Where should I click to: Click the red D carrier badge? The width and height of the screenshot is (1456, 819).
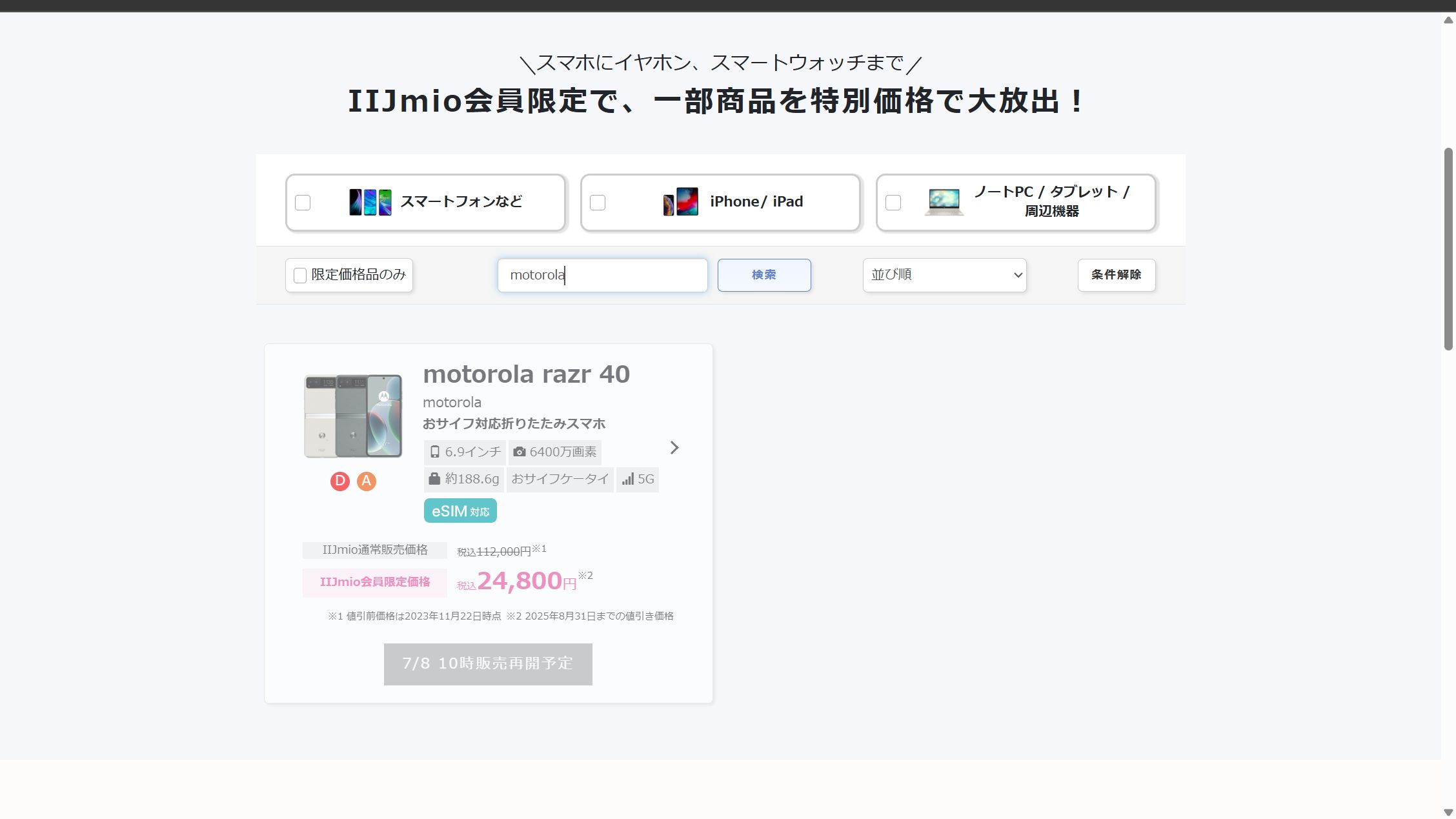point(340,481)
